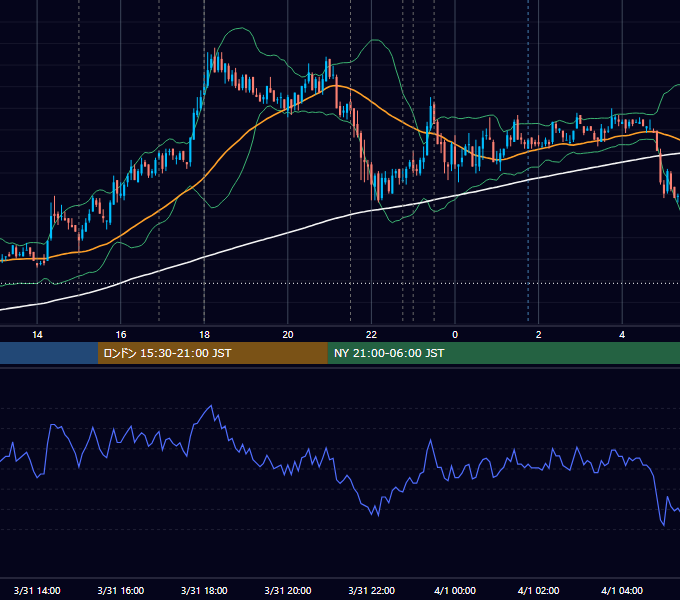Click the London 15:30-21:00 JST session bar
This screenshot has height=600, width=680.
coord(212,353)
